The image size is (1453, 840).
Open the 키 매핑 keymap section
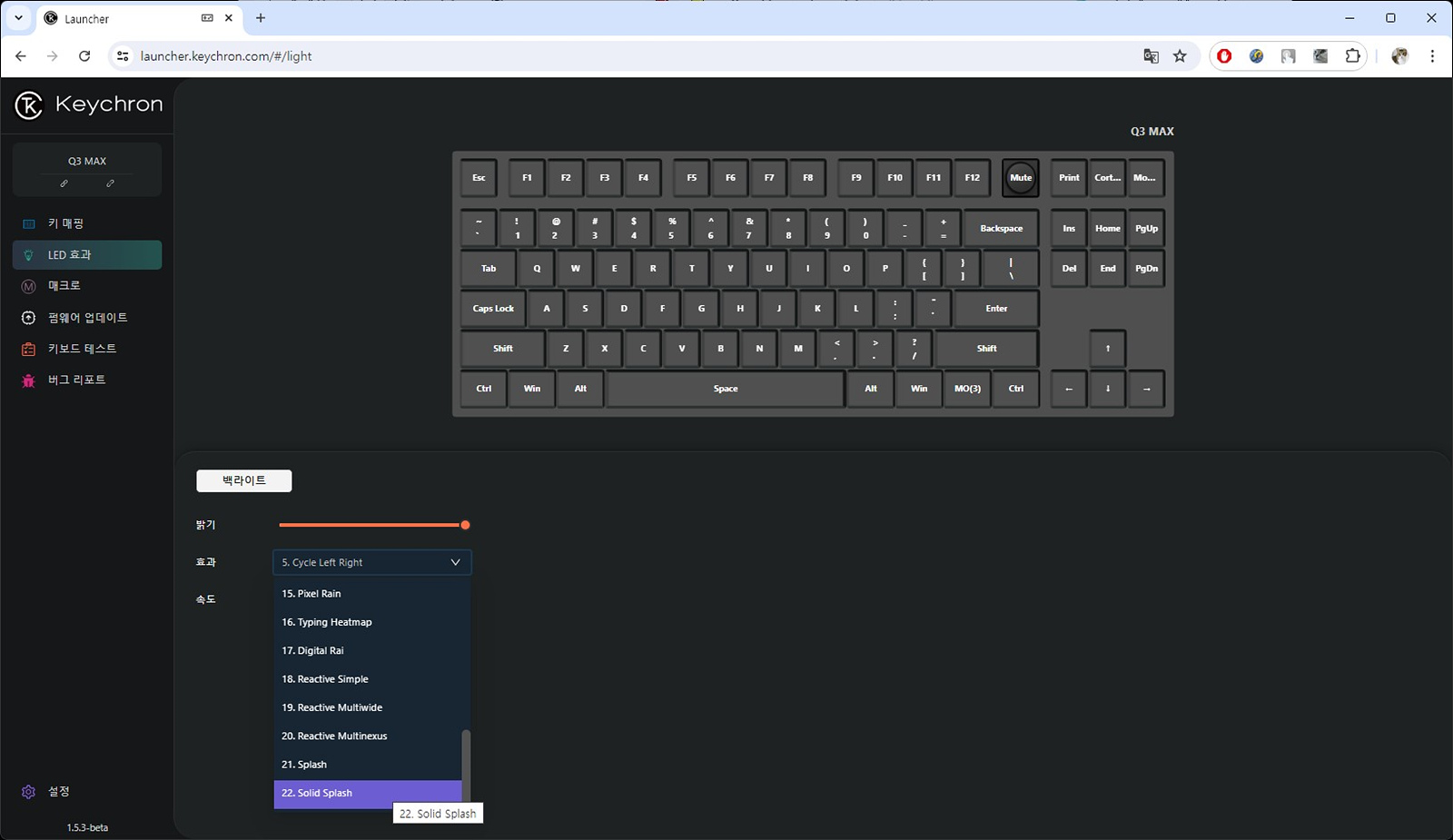point(87,223)
